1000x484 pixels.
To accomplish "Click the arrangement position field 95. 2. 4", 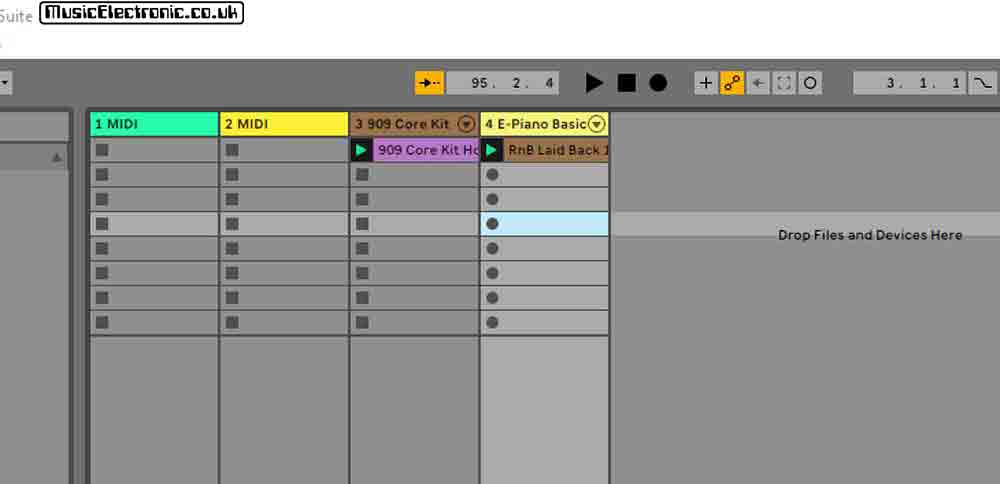I will [x=503, y=83].
